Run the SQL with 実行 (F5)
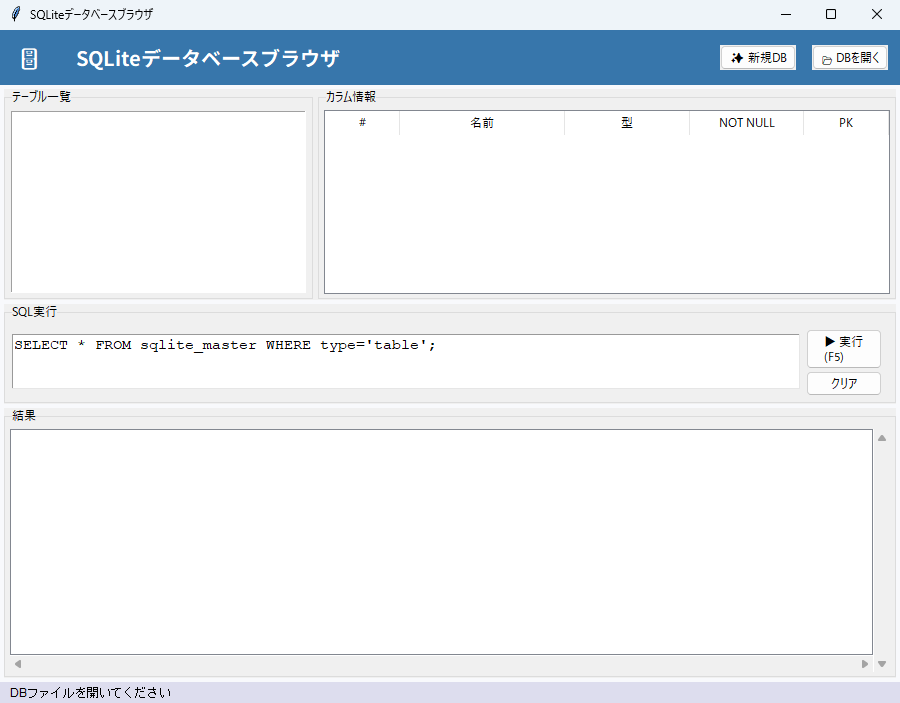 843,349
